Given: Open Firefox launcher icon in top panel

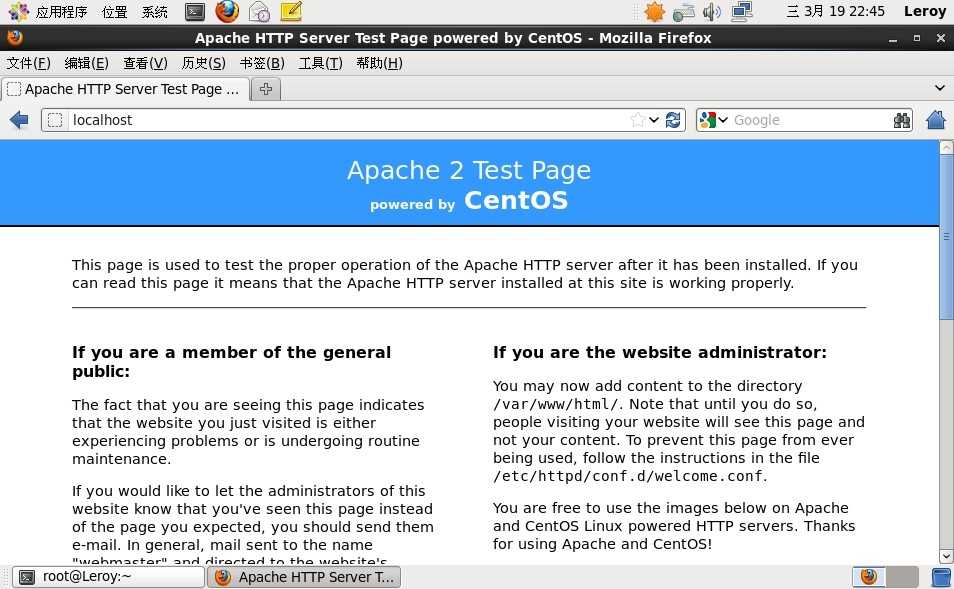Looking at the screenshot, I should [227, 12].
